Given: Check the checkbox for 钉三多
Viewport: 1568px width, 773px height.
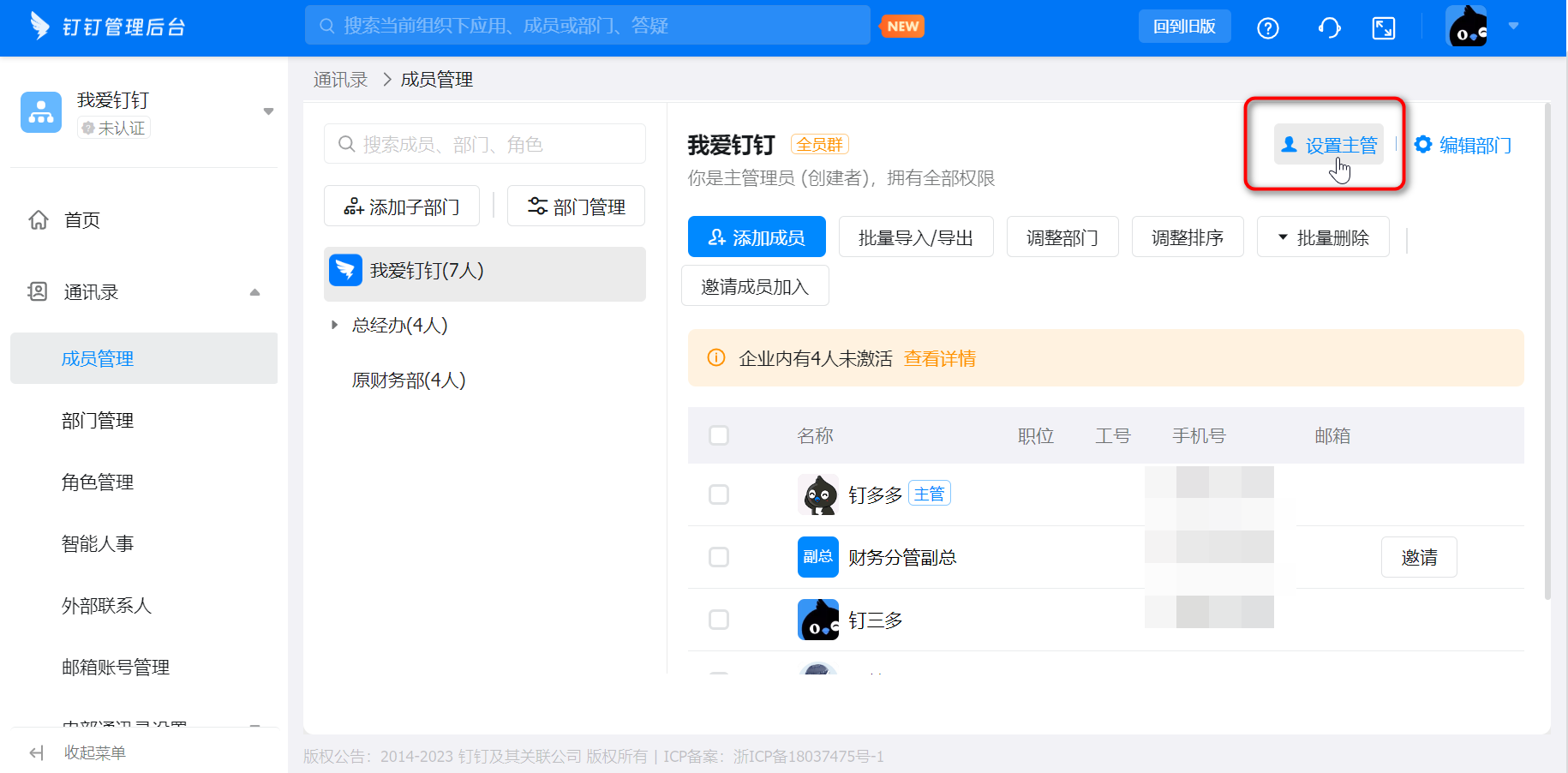Looking at the screenshot, I should [719, 620].
